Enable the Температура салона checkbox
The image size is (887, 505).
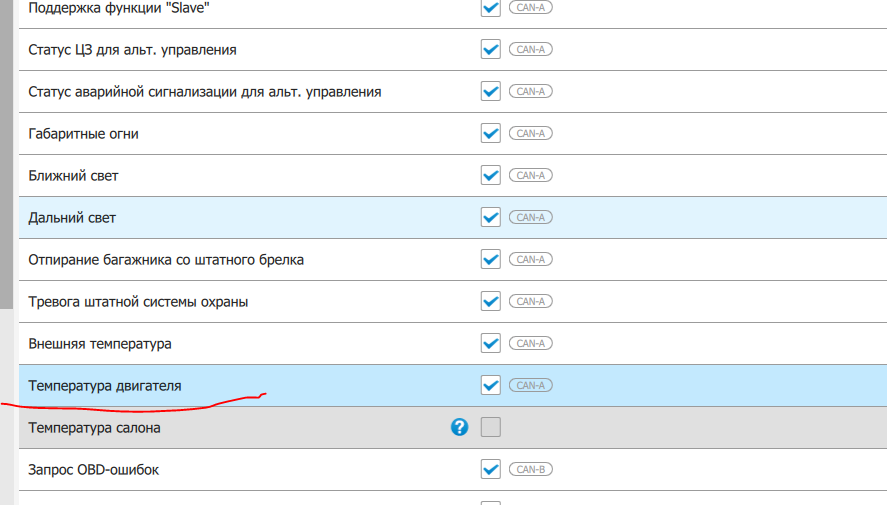pos(490,428)
